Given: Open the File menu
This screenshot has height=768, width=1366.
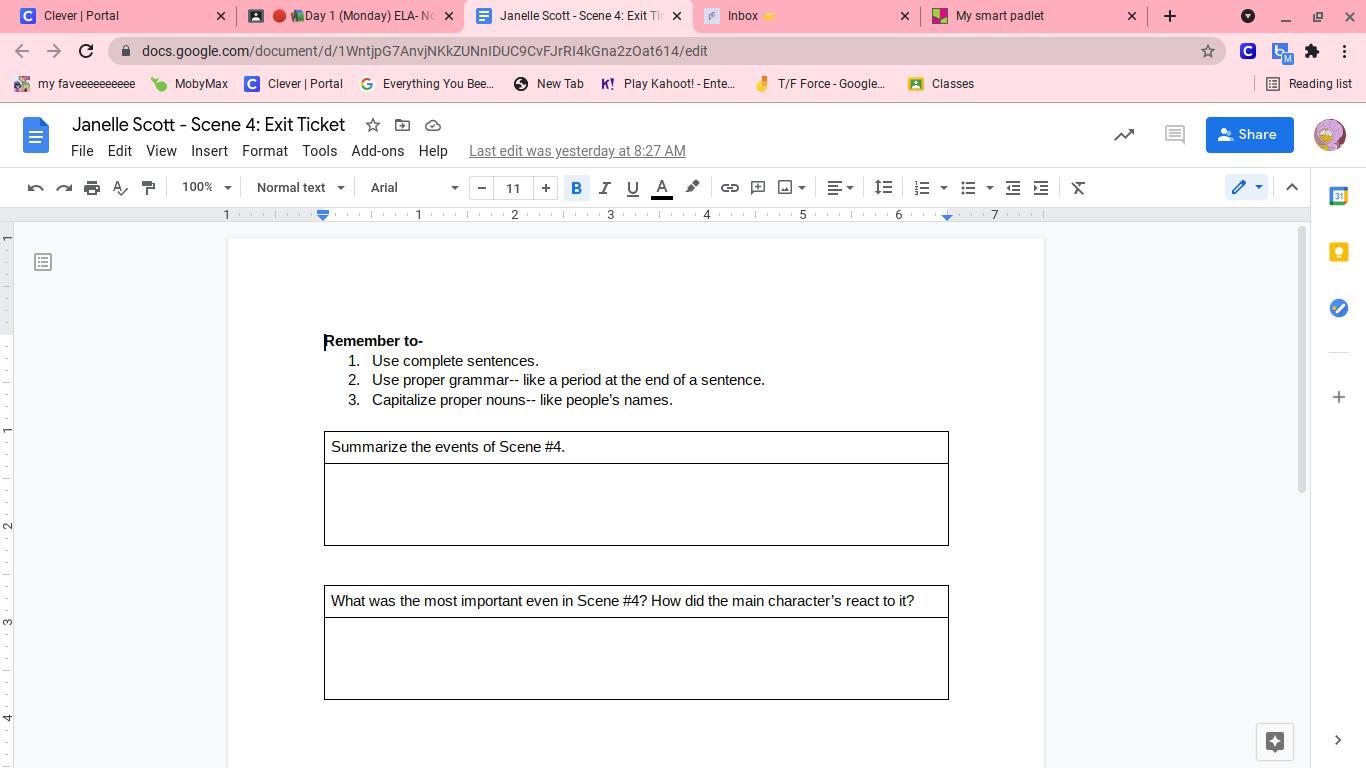Looking at the screenshot, I should point(82,151).
